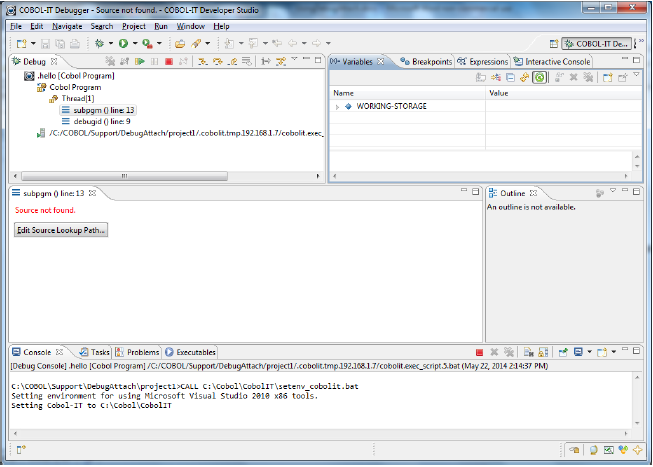
Task: Open Debug view menu triangle
Action: pyautogui.click(x=294, y=59)
